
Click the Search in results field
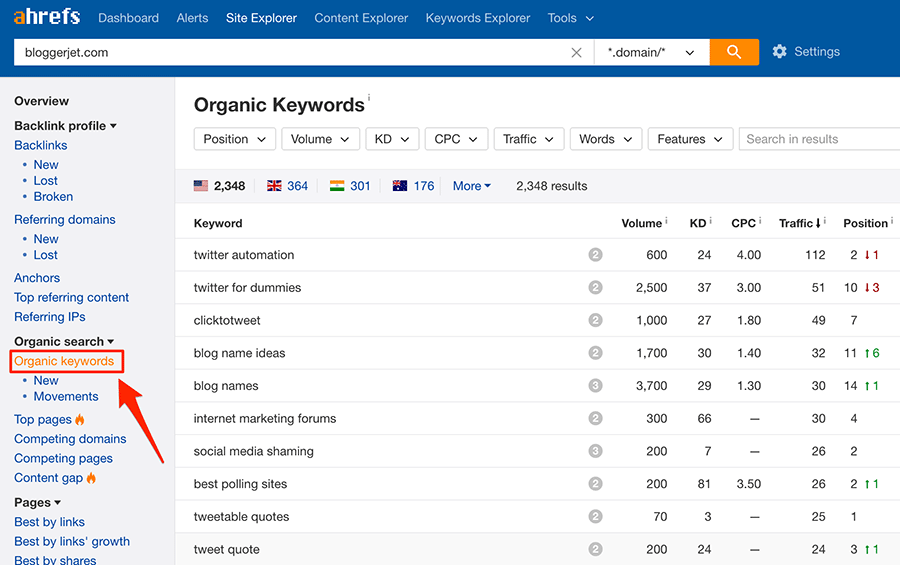click(820, 139)
